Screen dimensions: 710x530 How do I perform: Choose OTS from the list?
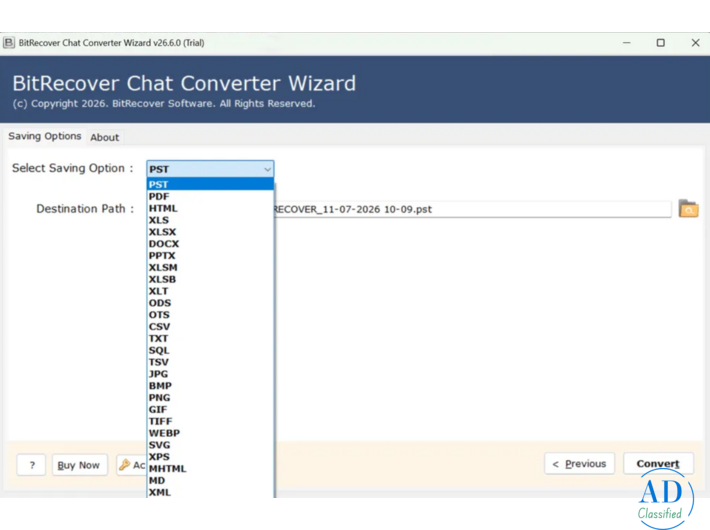point(210,314)
